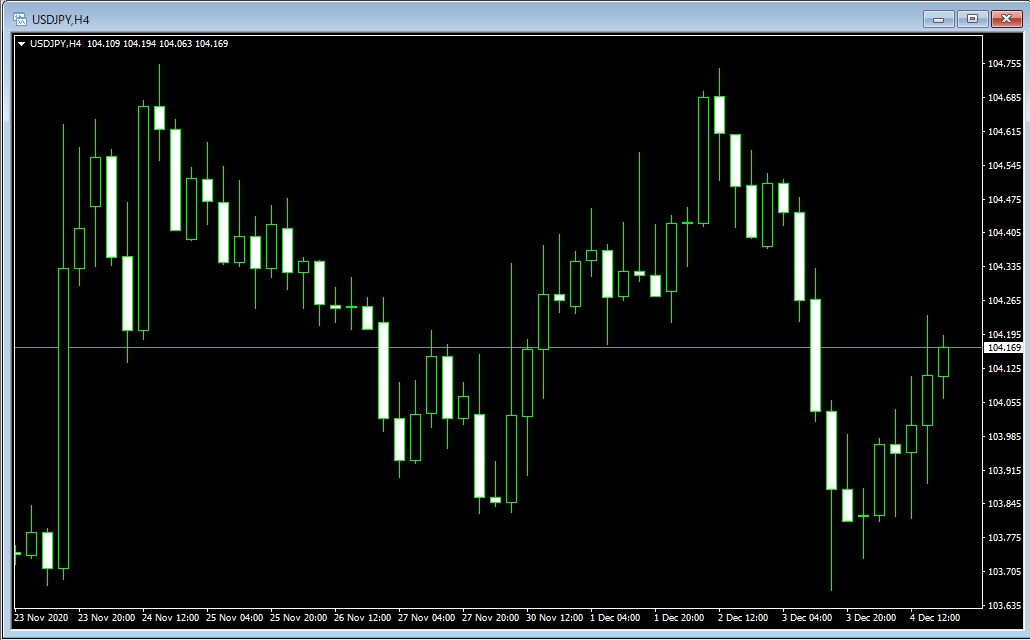Click the 104.265 price axis label
This screenshot has height=640, width=1030.
[1004, 301]
